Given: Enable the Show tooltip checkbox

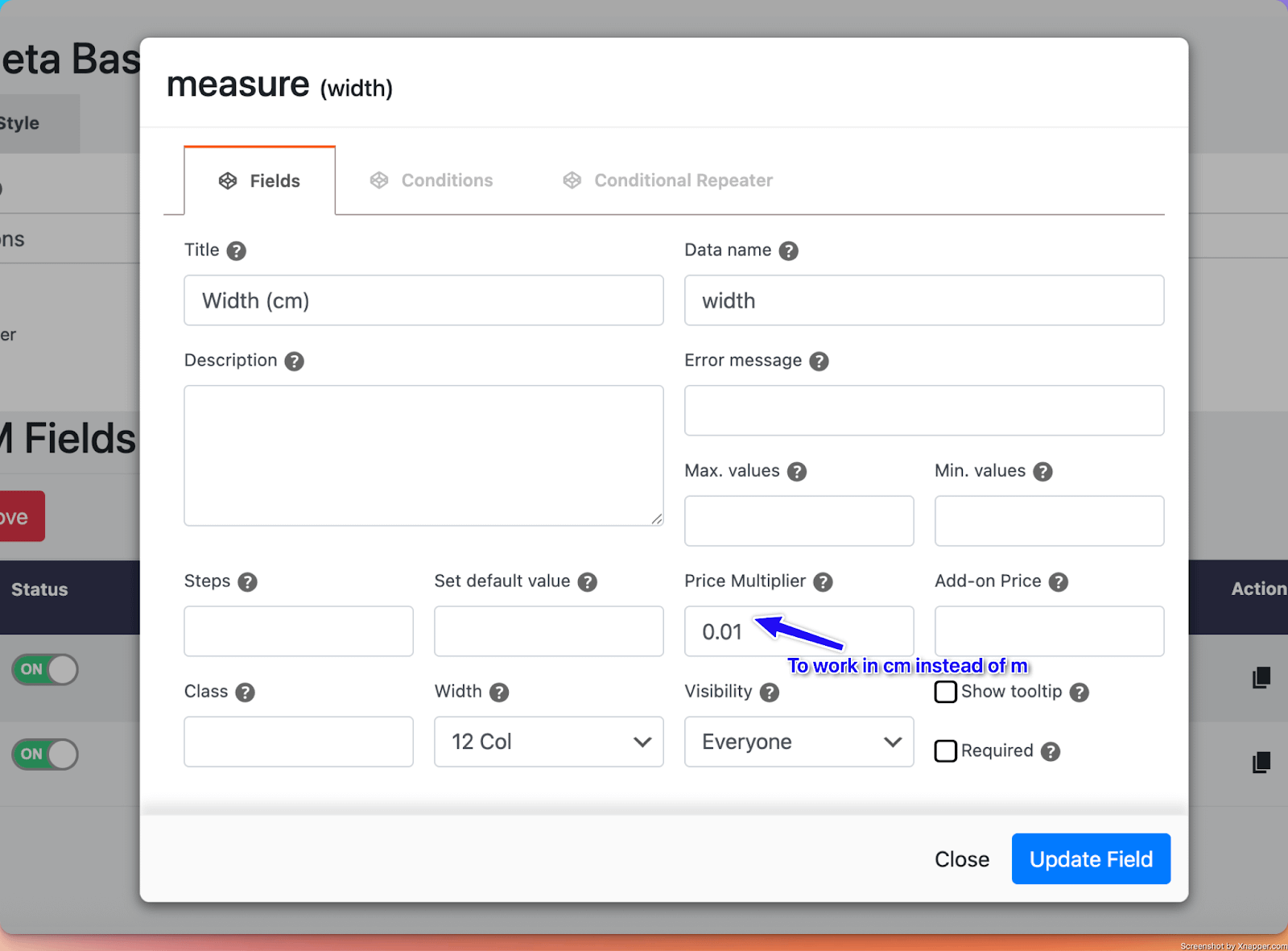Looking at the screenshot, I should coord(946,692).
